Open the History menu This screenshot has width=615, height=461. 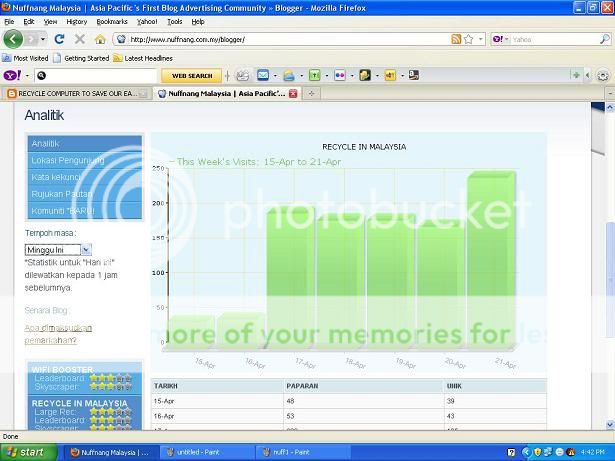tap(76, 22)
